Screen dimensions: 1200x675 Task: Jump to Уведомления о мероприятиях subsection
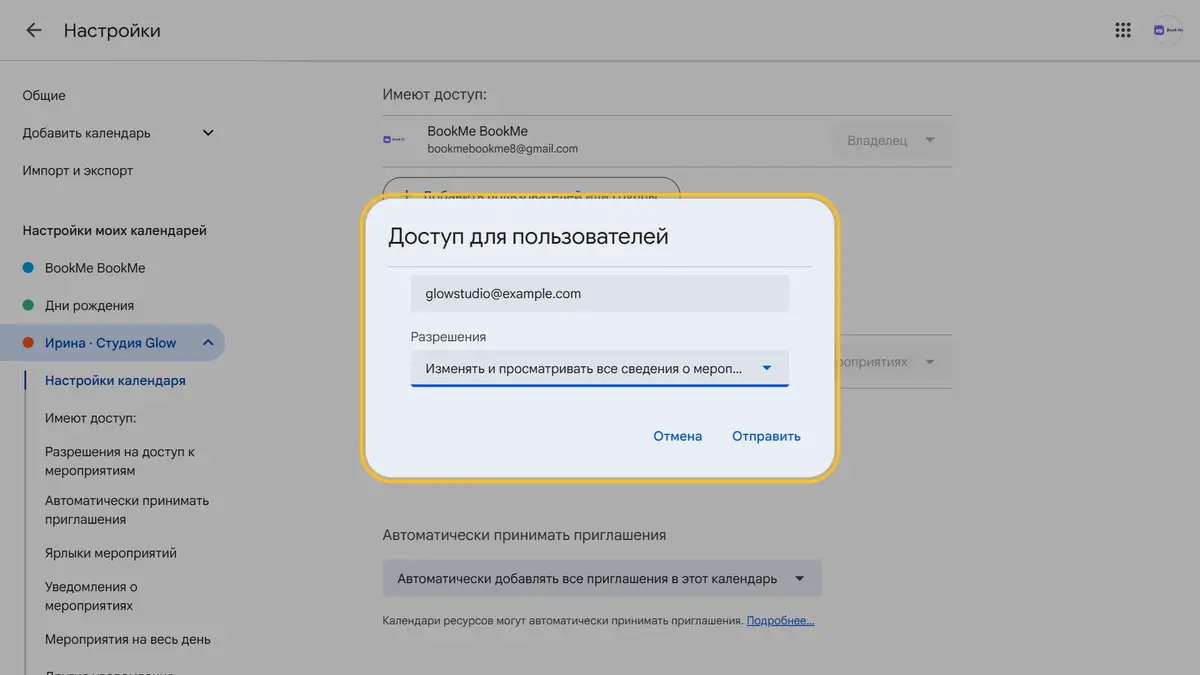pos(92,596)
